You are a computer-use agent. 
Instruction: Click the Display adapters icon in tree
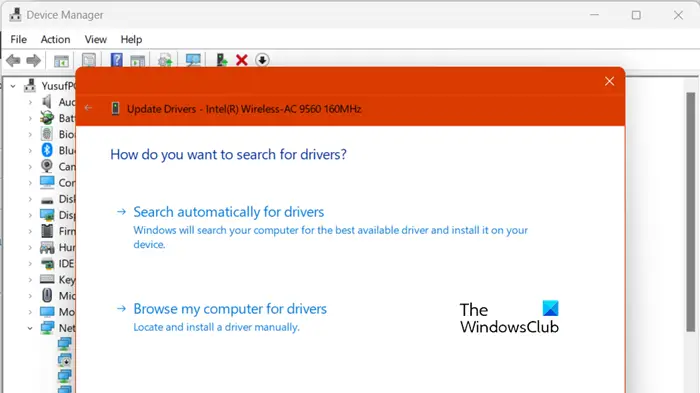tap(47, 215)
